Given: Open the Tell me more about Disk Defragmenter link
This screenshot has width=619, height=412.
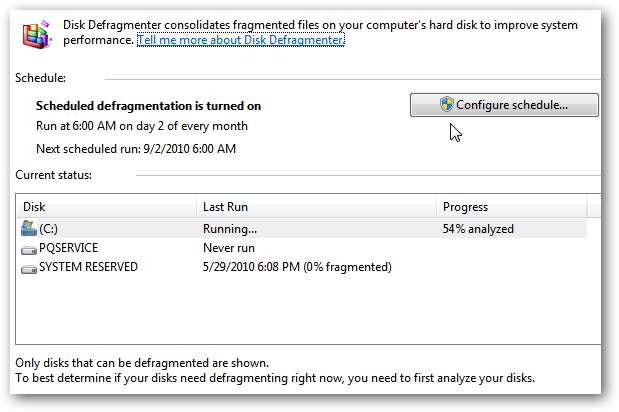Looking at the screenshot, I should click(x=240, y=39).
